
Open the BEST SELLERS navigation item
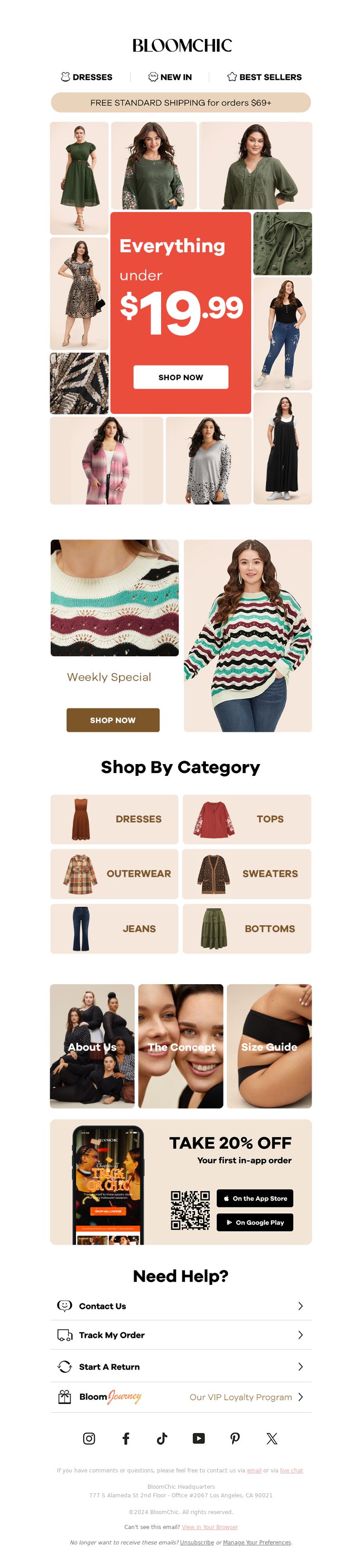pyautogui.click(x=265, y=77)
